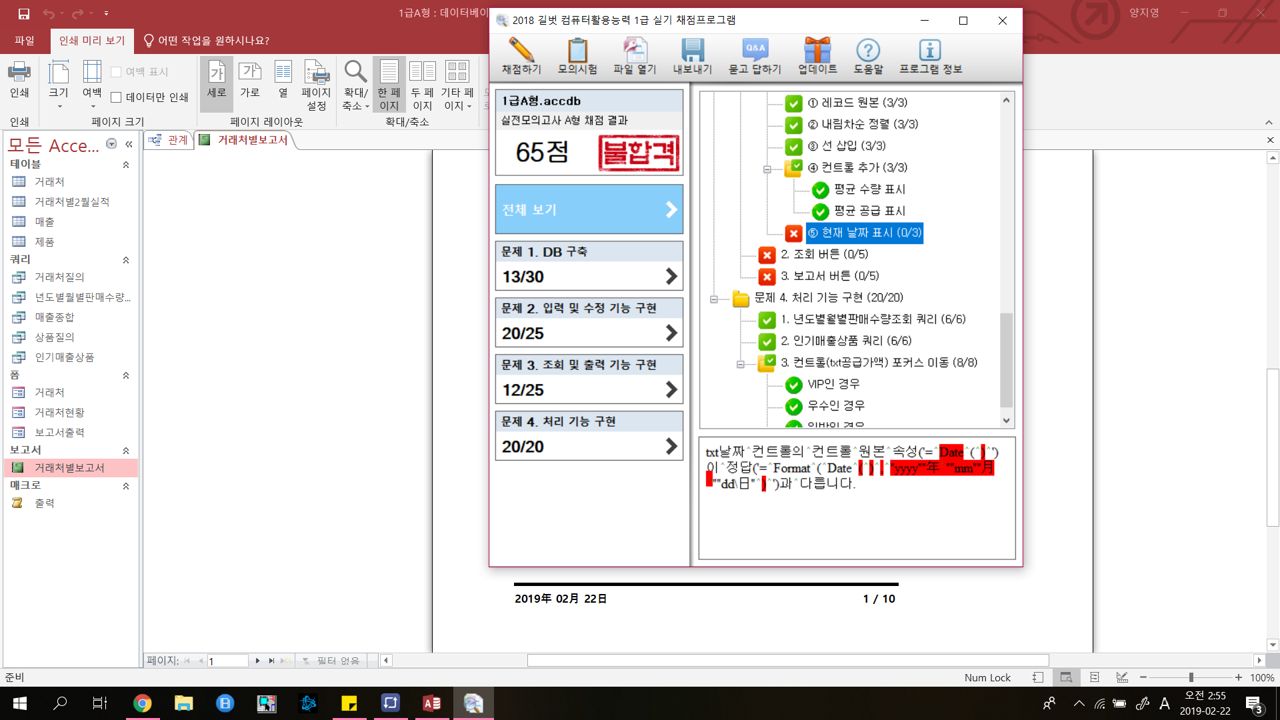
Task: Click the 업데이트 gift box icon
Action: [817, 56]
